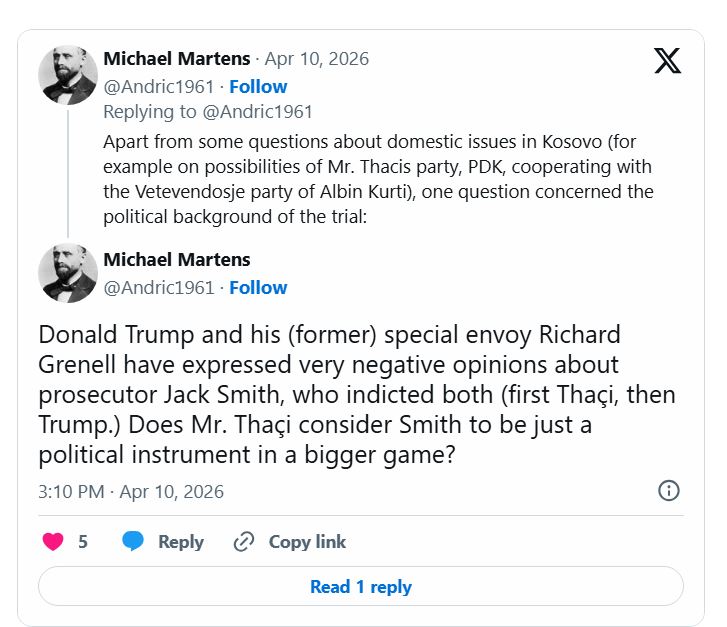
Task: Click the main tweet text about Jack Smith
Action: 356,395
